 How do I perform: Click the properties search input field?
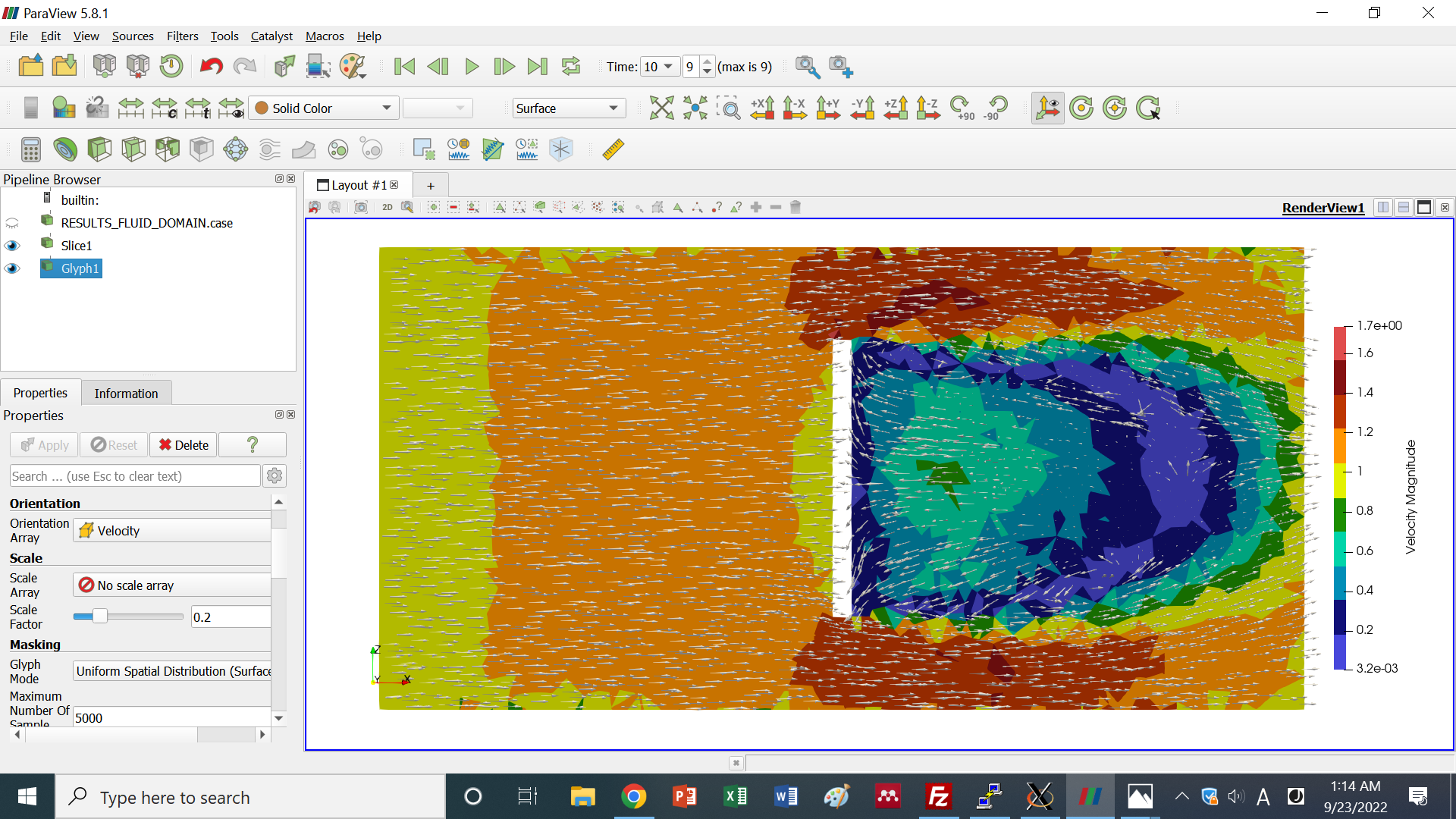click(x=135, y=476)
